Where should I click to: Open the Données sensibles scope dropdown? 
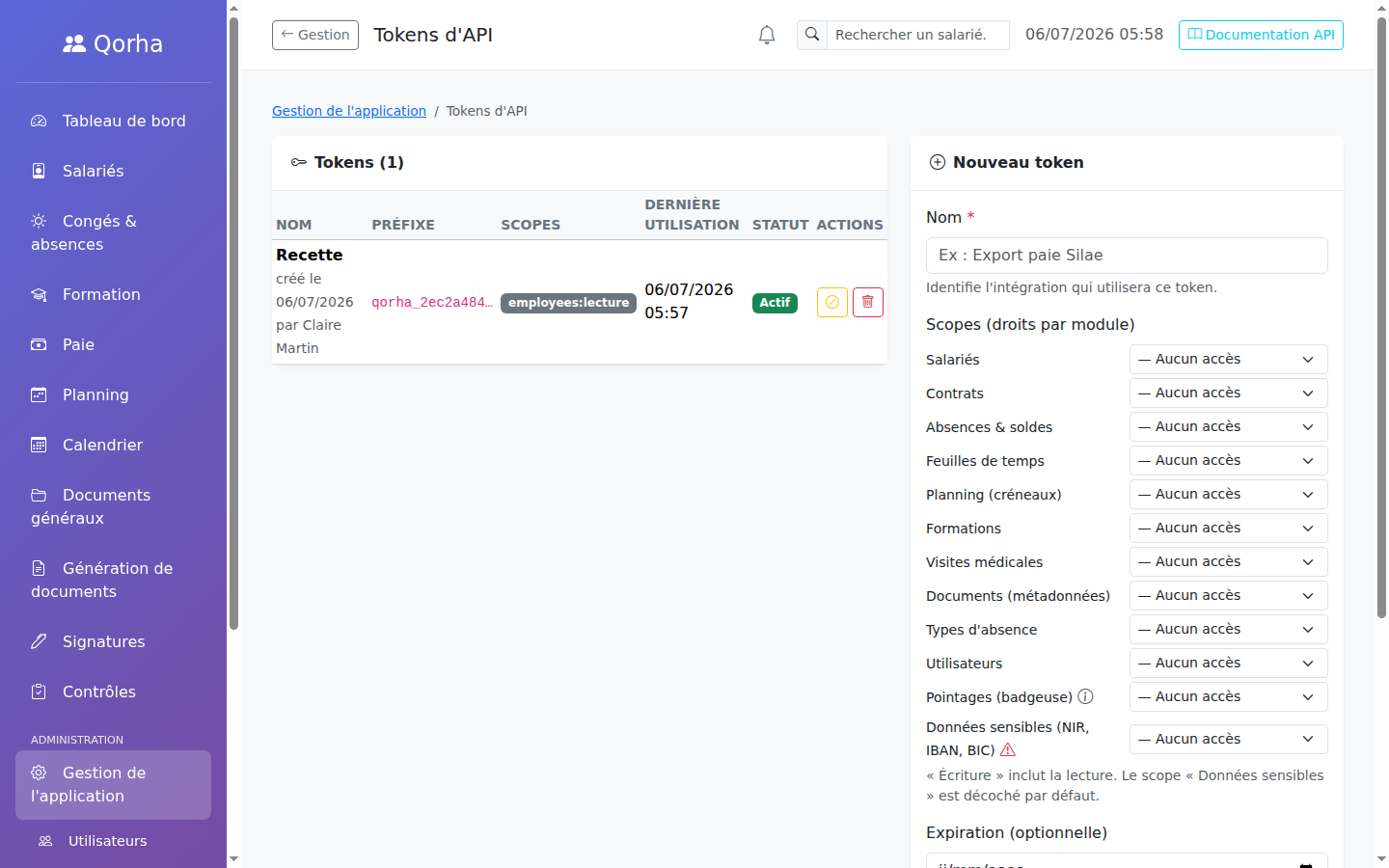[1228, 739]
